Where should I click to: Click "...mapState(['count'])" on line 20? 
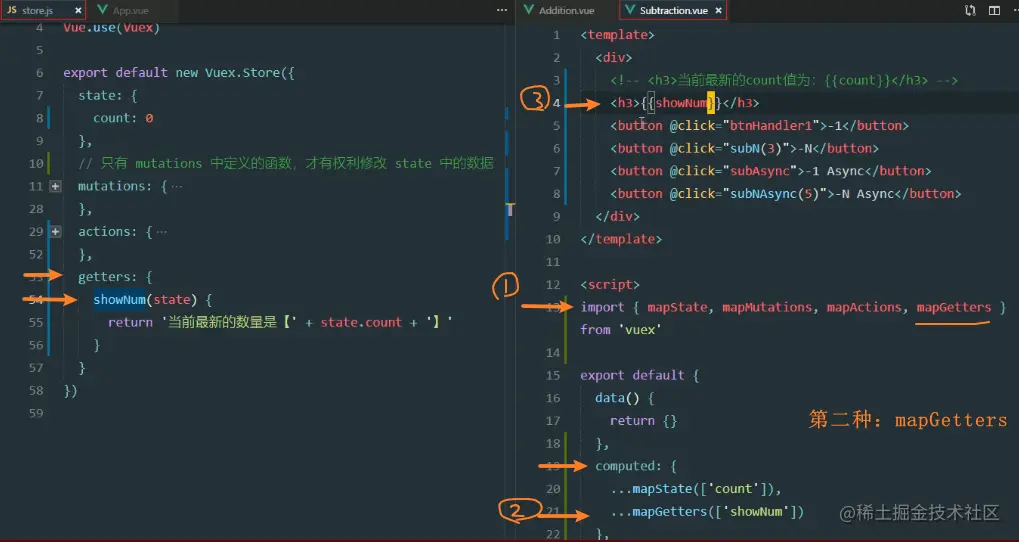[x=695, y=489]
